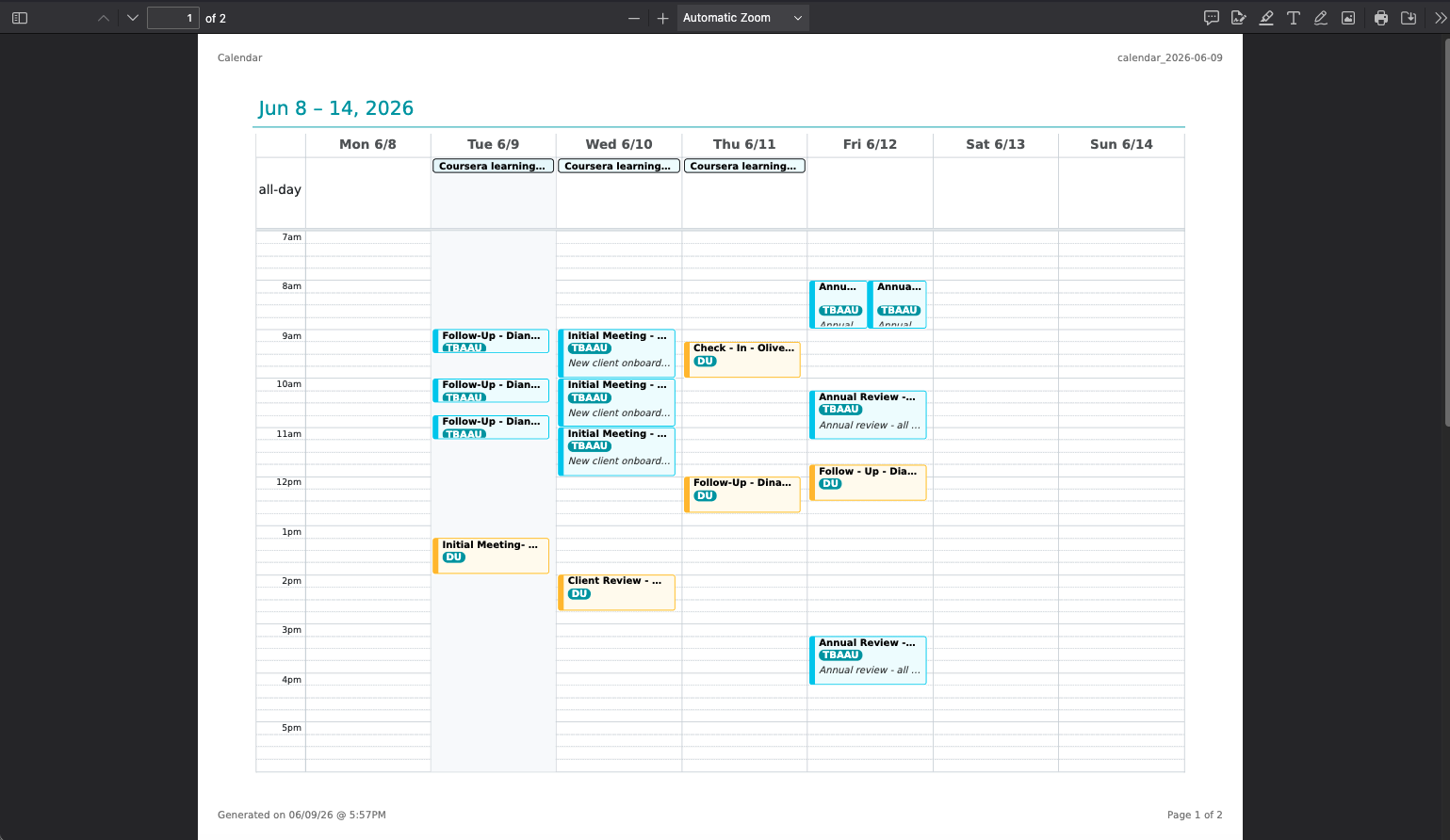The image size is (1450, 840).
Task: Click the Generated on 06/09/26 footer text
Action: click(x=301, y=815)
